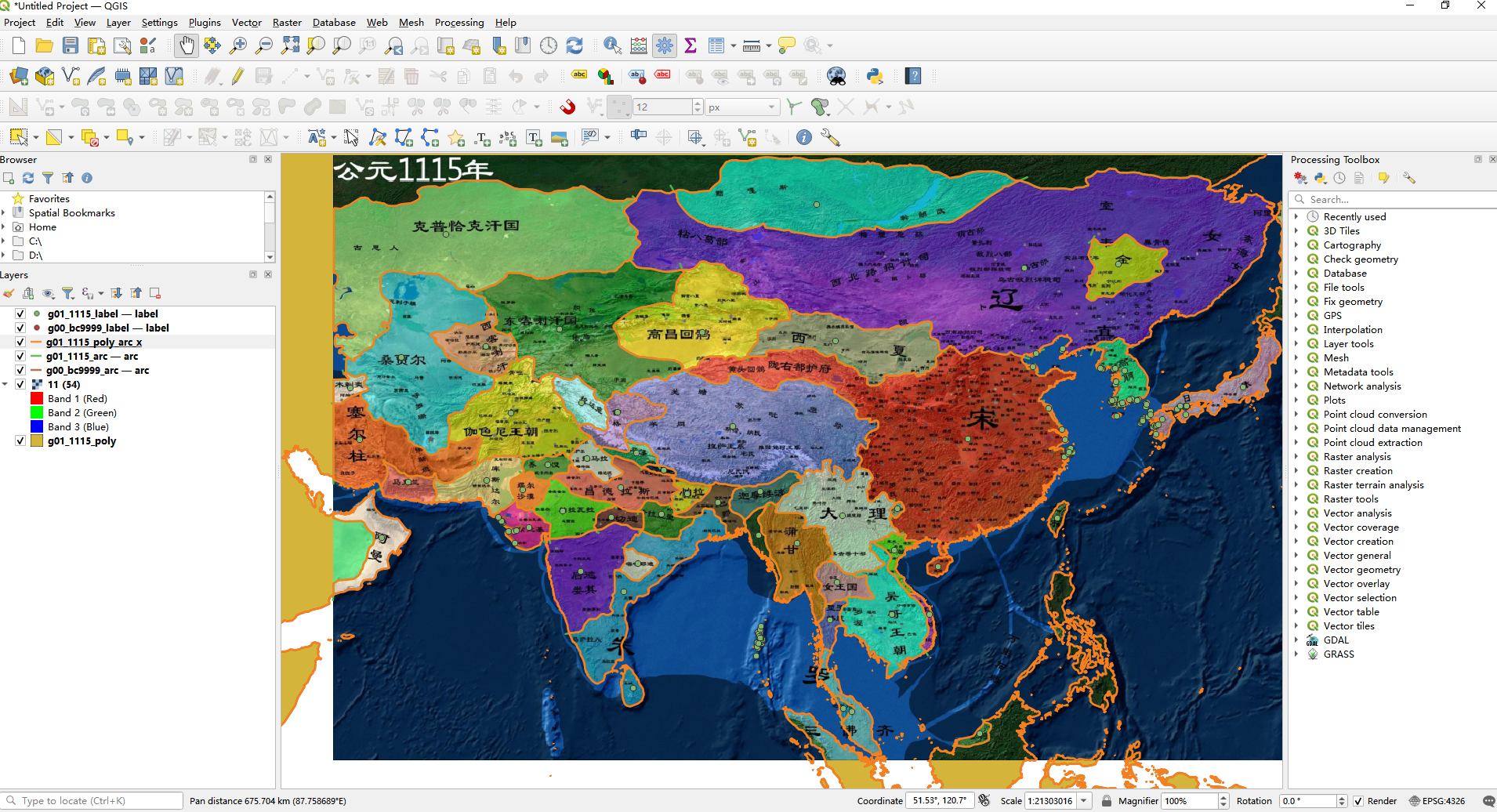Uncheck visibility of the g01_1115_poly layer
1497x812 pixels.
coord(20,440)
